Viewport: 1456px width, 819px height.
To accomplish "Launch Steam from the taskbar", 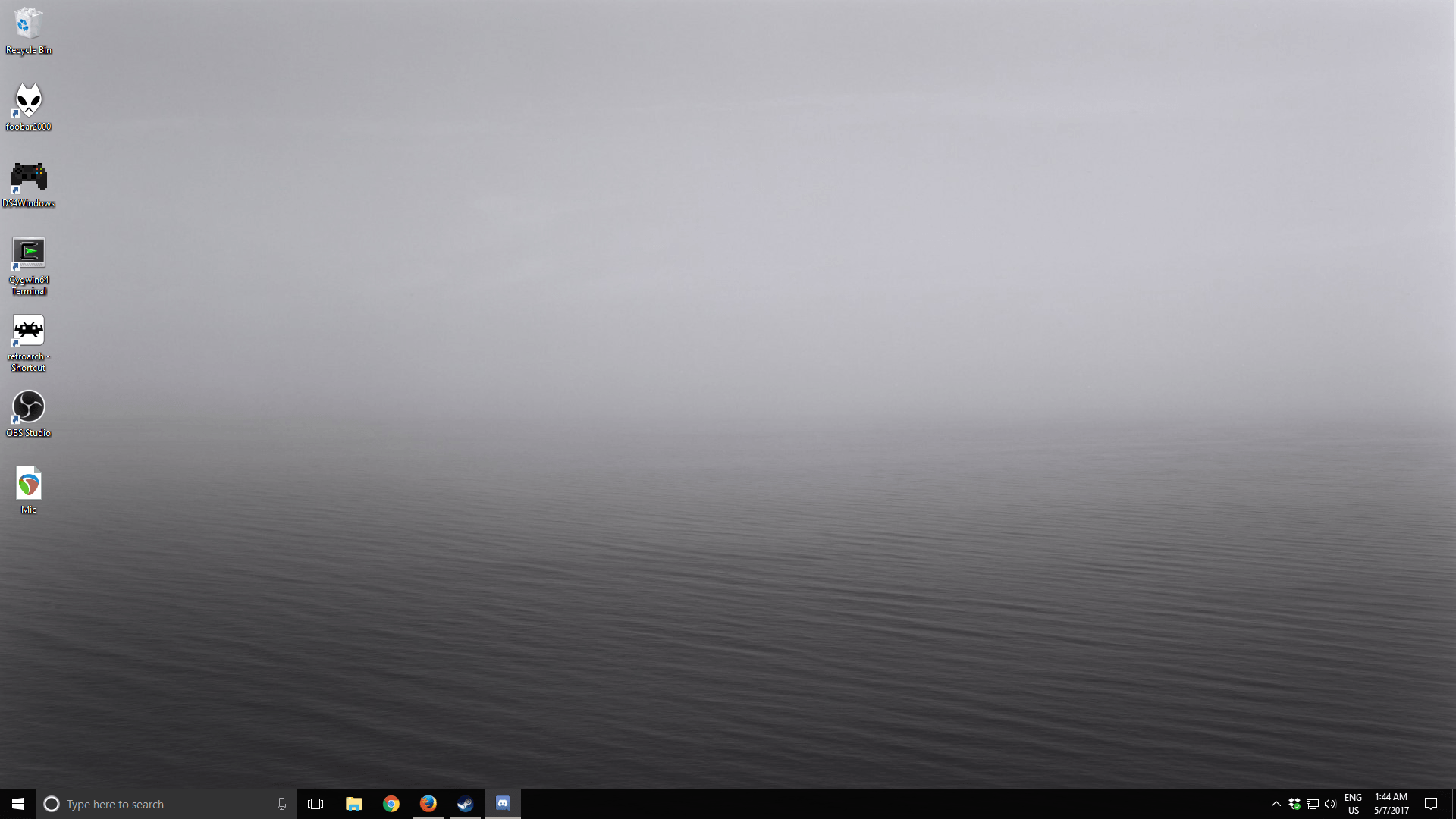I will (x=465, y=803).
